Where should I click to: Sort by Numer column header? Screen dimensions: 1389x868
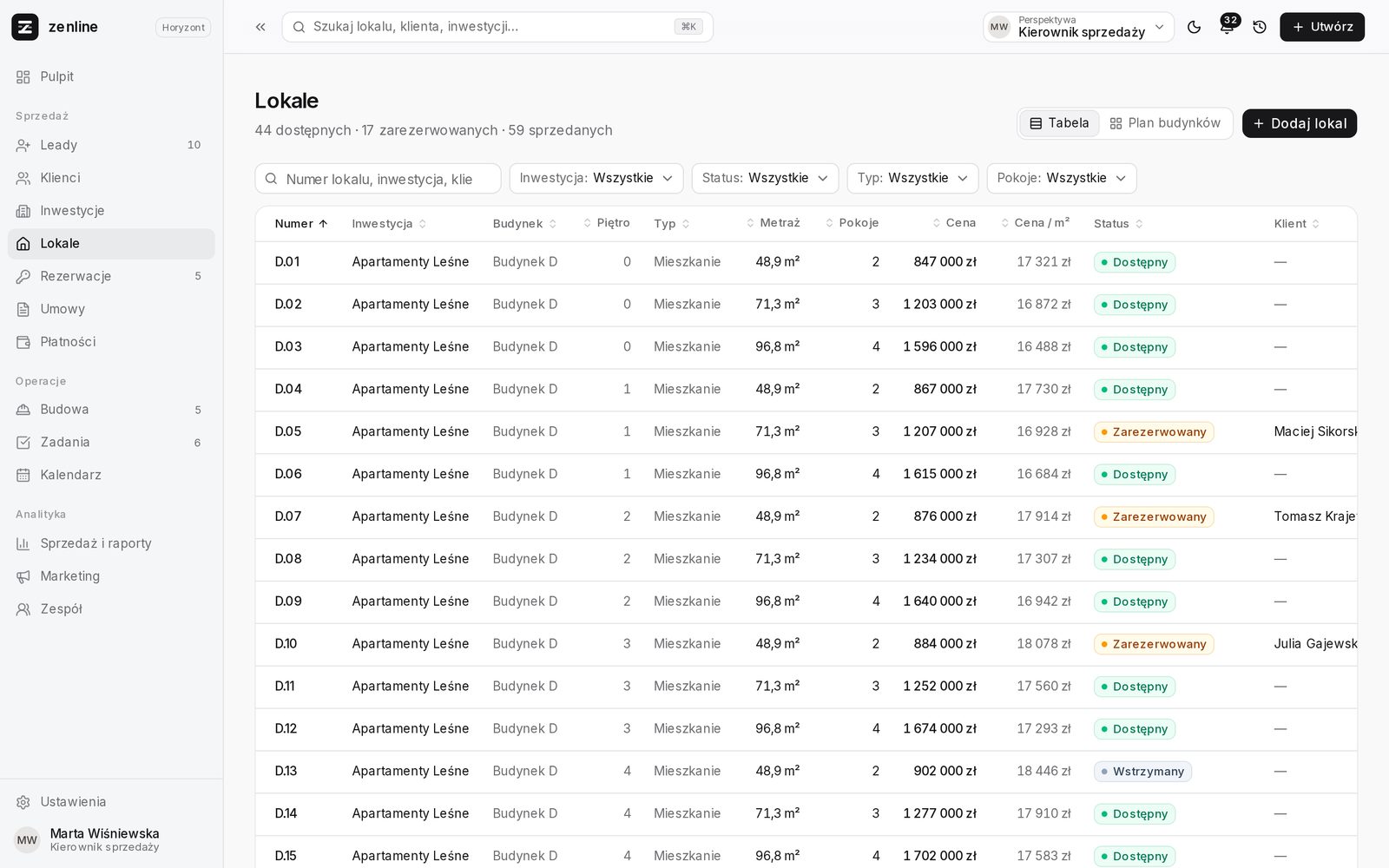[301, 224]
